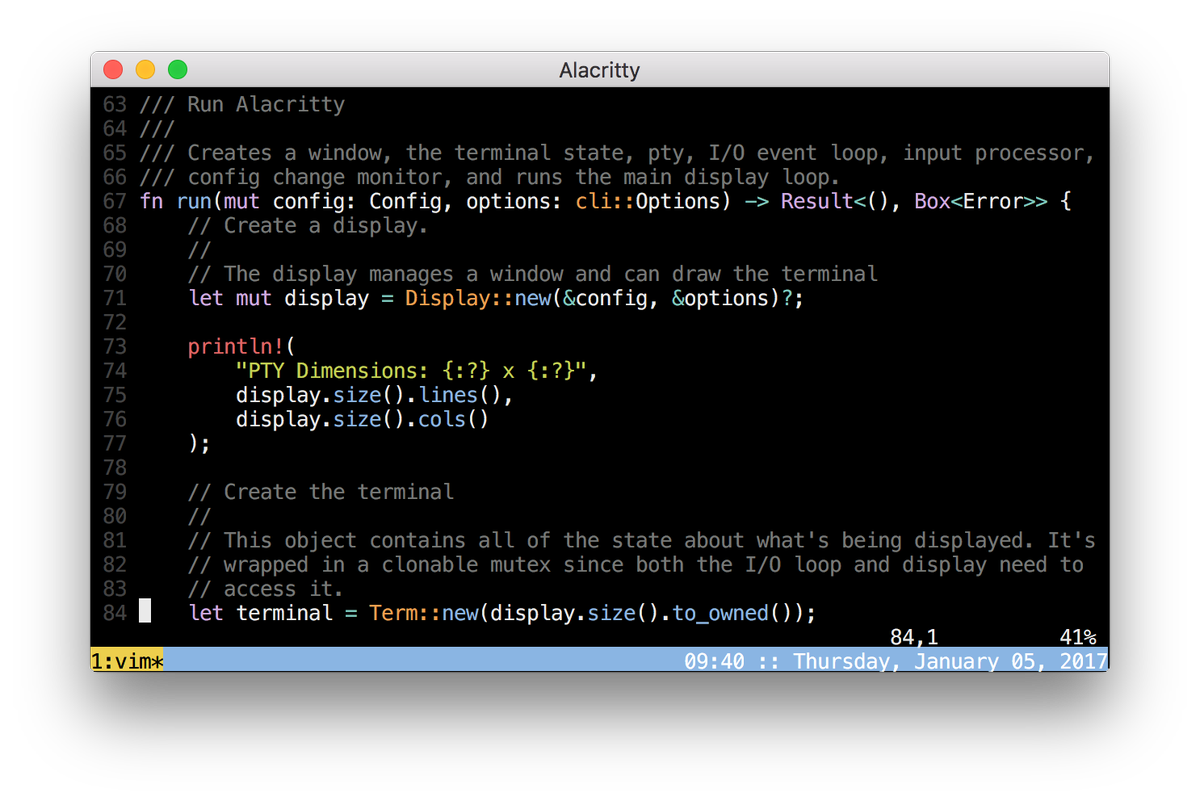Click line number 63
Viewport: 1200px width, 801px height.
[115, 104]
